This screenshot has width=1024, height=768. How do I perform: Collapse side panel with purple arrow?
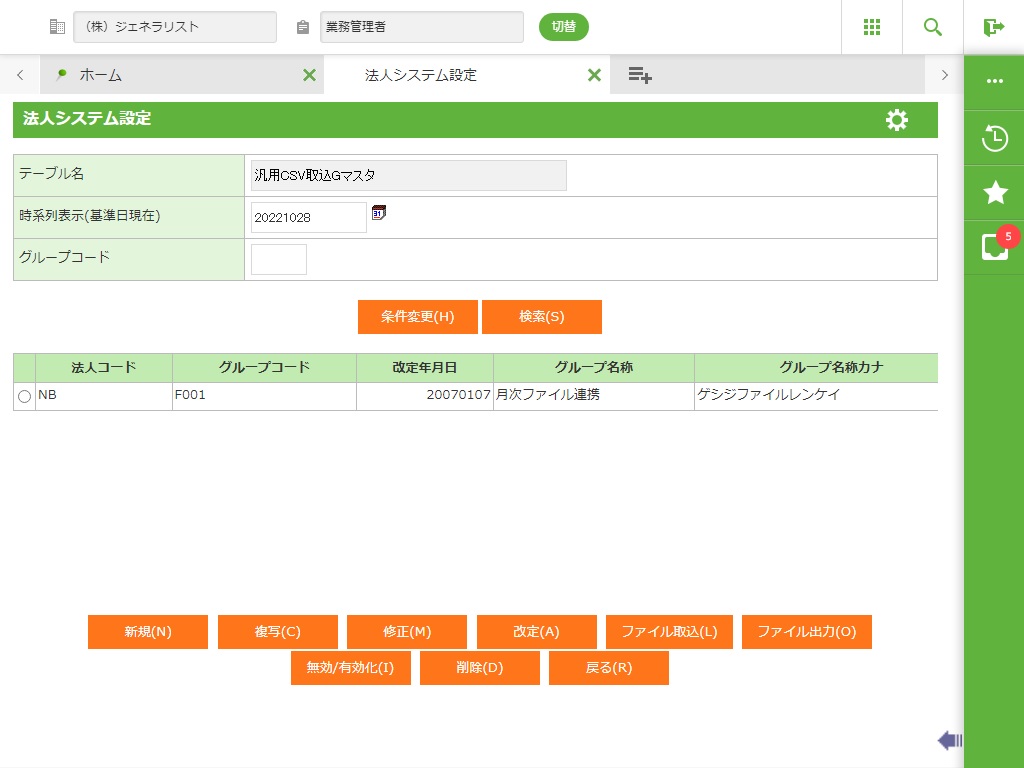pos(949,740)
